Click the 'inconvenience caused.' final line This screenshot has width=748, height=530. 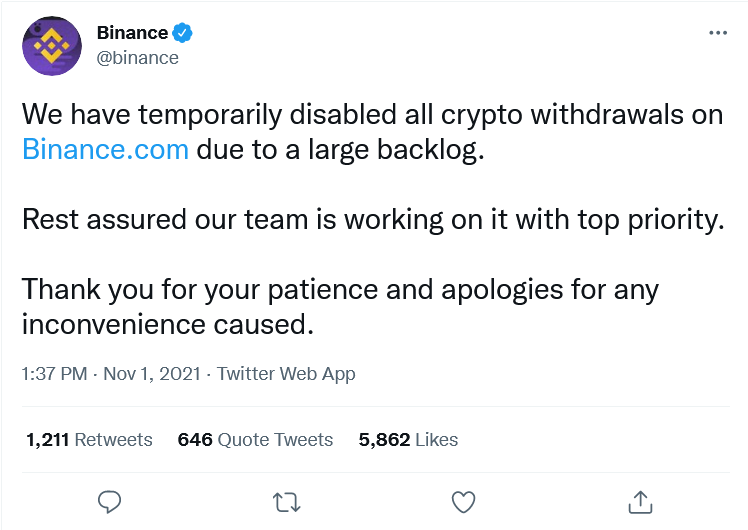[168, 324]
